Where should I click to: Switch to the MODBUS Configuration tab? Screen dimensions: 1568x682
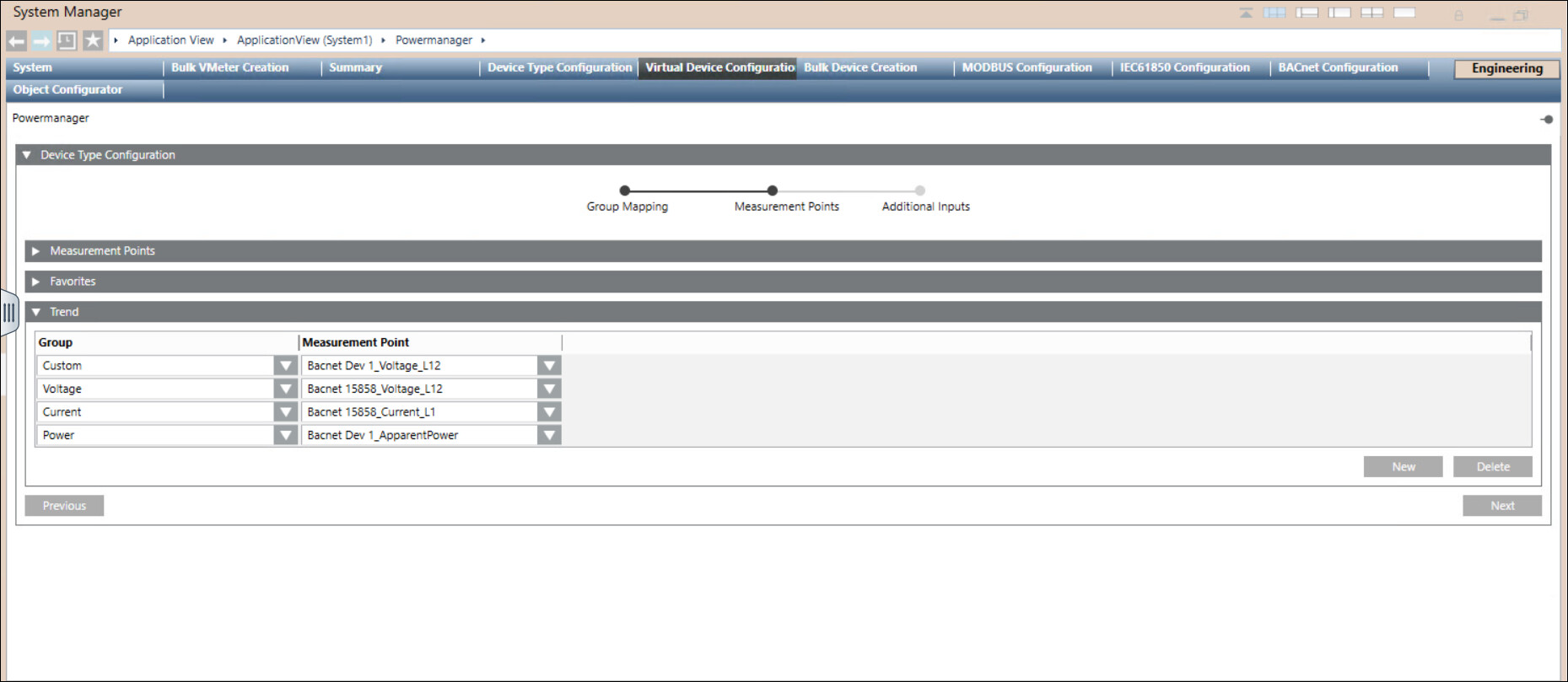1026,67
